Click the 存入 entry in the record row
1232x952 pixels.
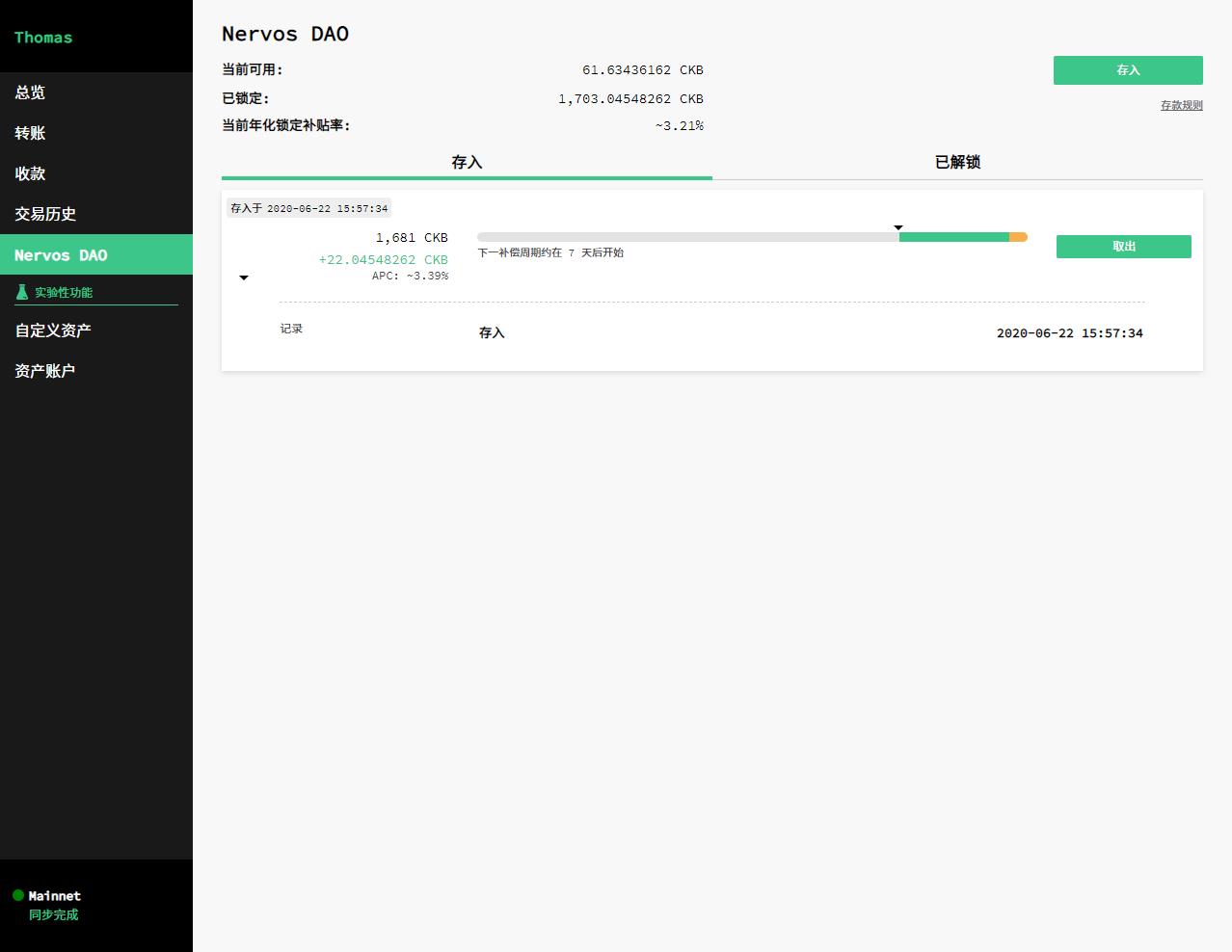pyautogui.click(x=492, y=333)
